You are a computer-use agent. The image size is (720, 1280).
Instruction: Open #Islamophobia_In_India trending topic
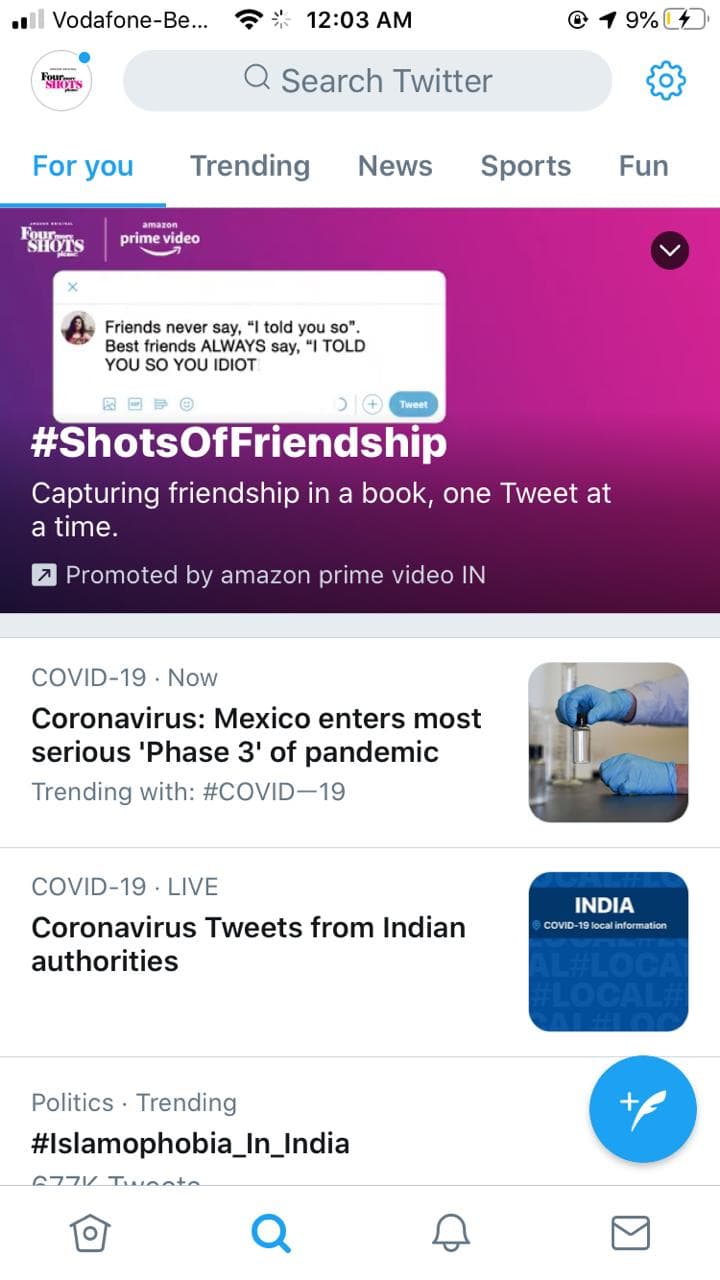(x=191, y=1143)
